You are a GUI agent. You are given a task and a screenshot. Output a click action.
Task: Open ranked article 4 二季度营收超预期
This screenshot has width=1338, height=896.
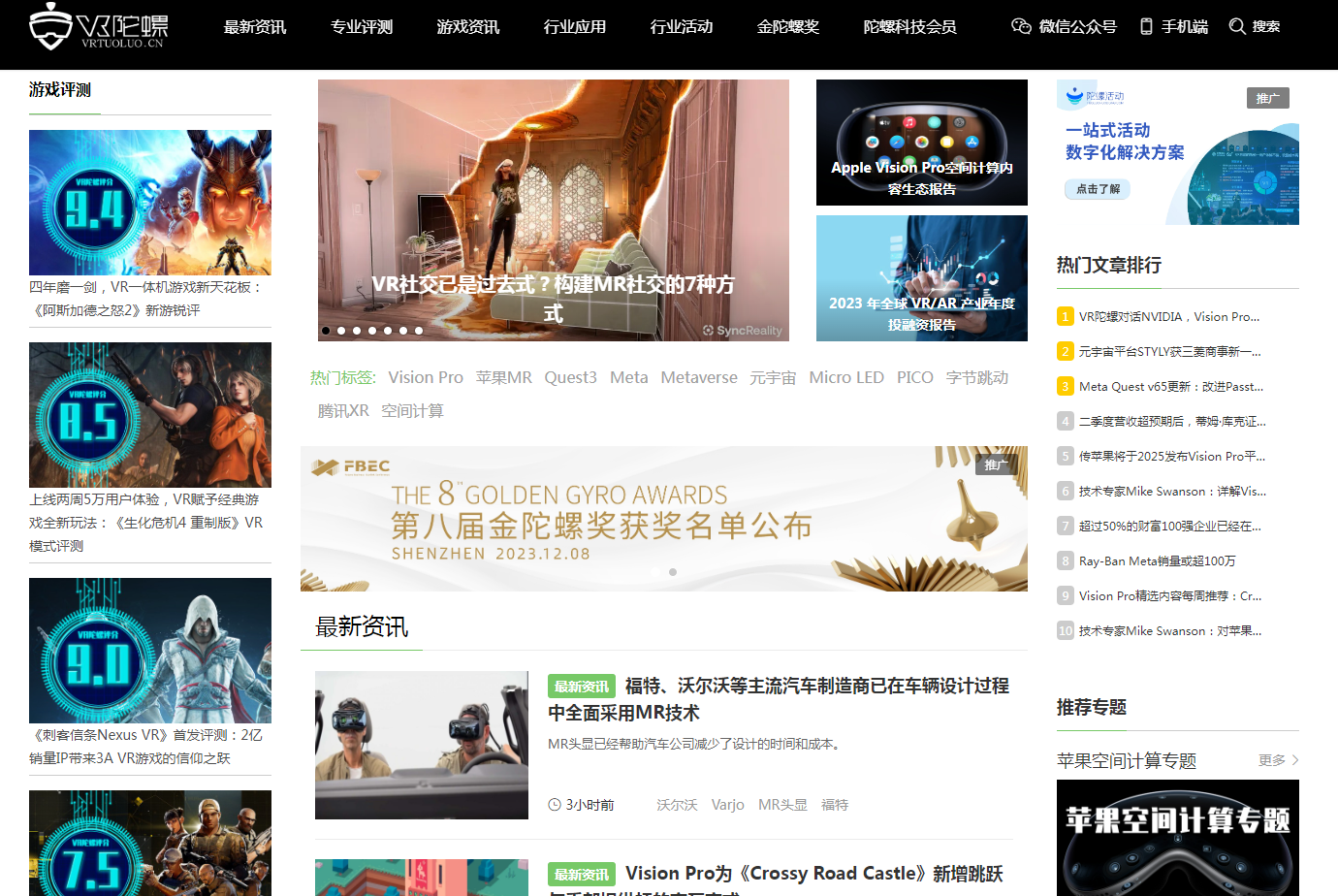1172,421
